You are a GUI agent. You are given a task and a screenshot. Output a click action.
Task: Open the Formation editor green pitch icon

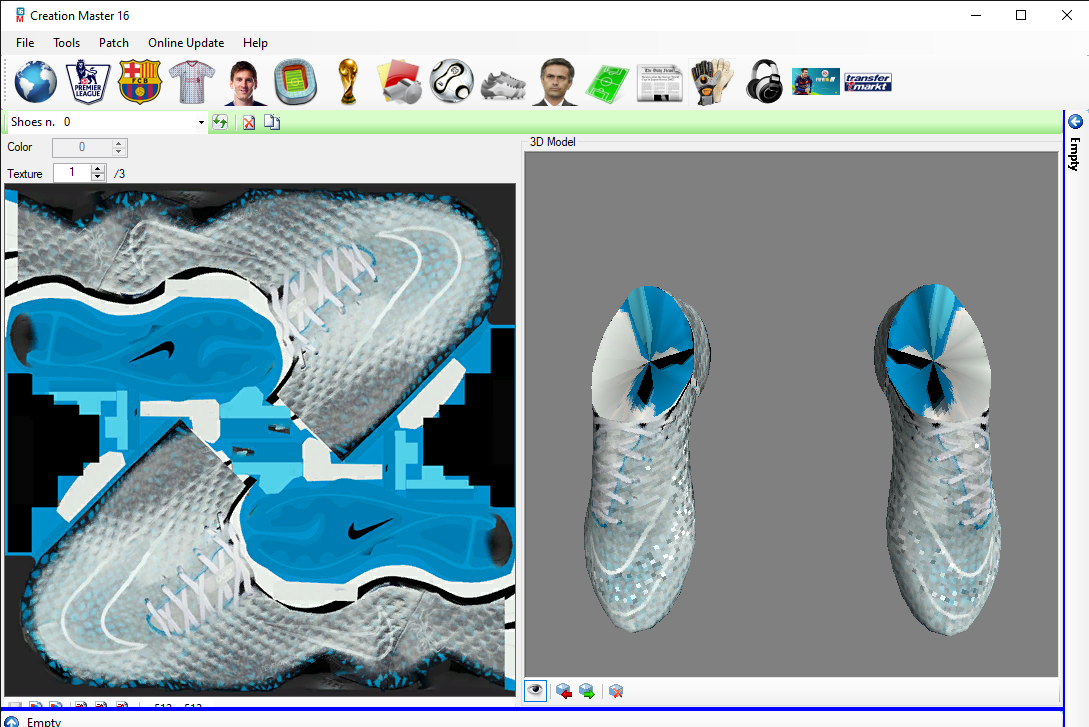607,84
